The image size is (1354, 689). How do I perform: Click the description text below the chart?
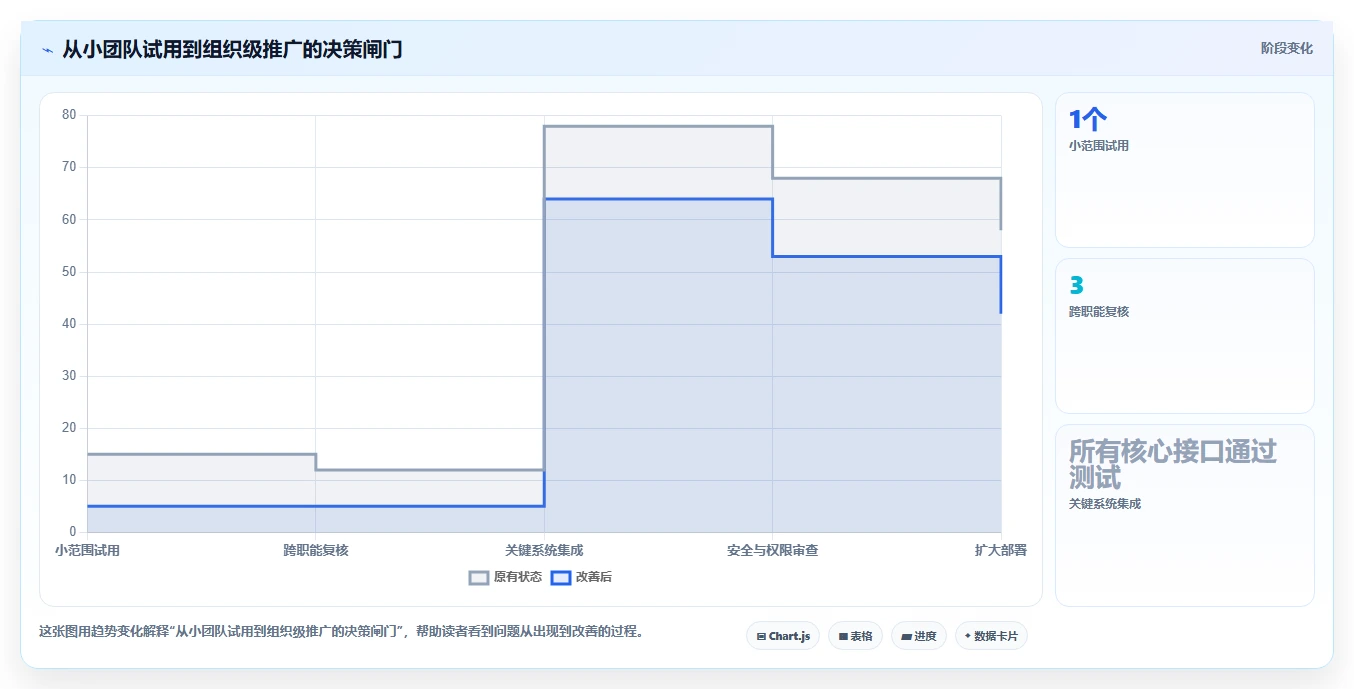[342, 632]
